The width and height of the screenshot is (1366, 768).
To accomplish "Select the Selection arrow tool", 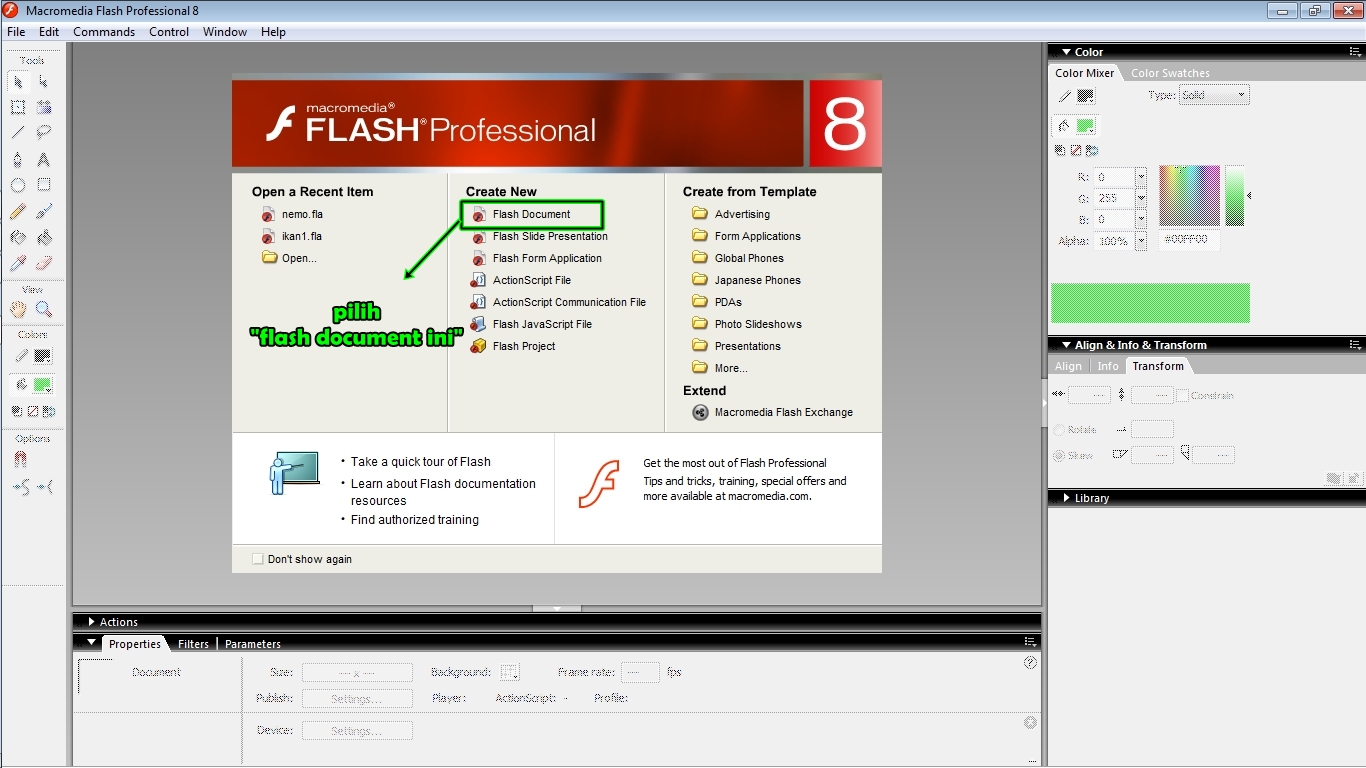I will click(18, 81).
